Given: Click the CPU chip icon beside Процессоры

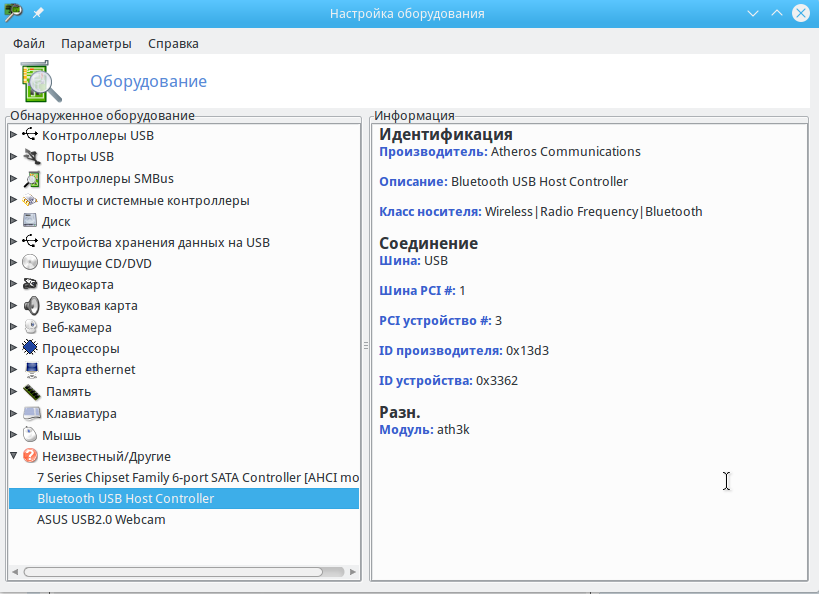Looking at the screenshot, I should (x=30, y=347).
